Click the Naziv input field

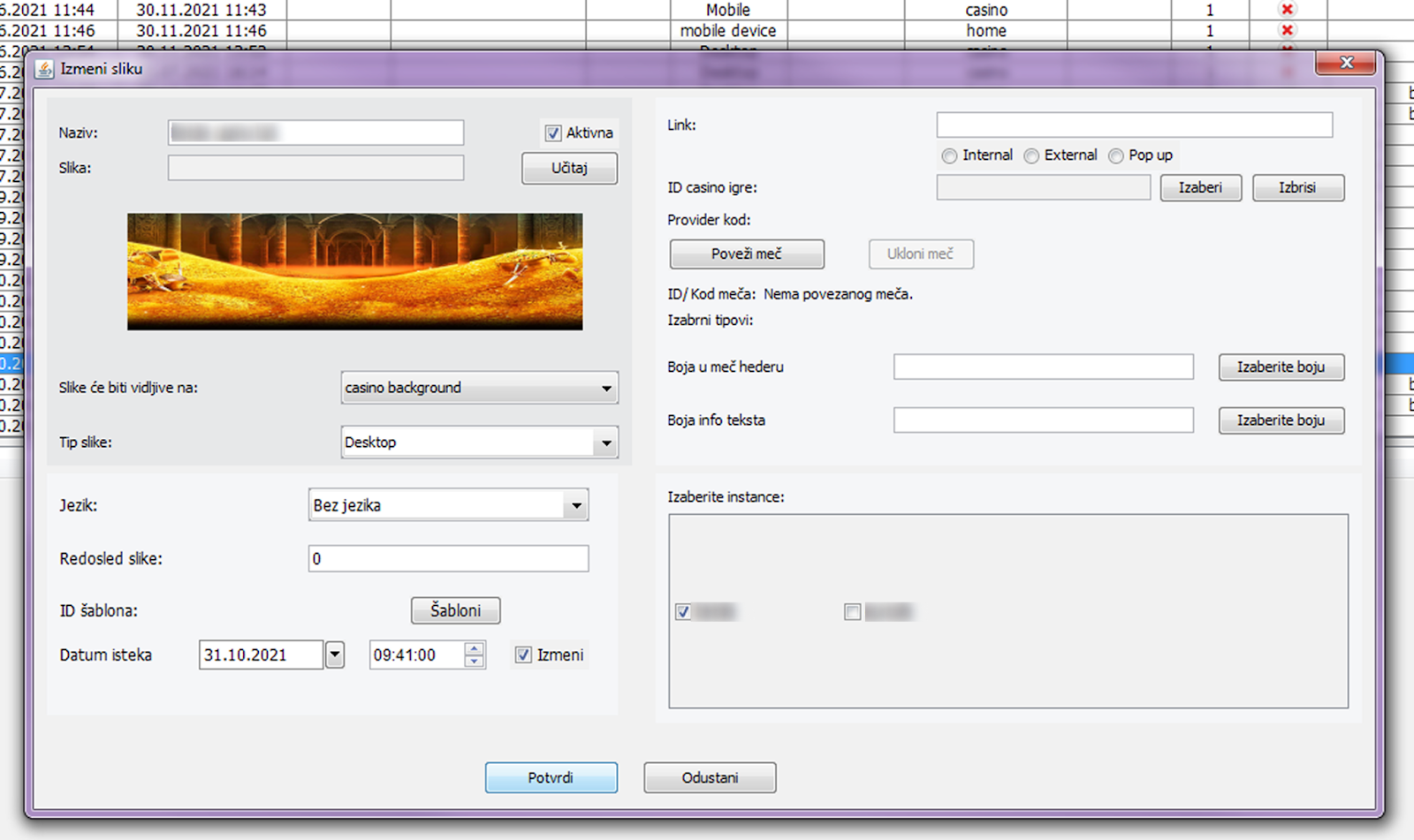coord(315,132)
